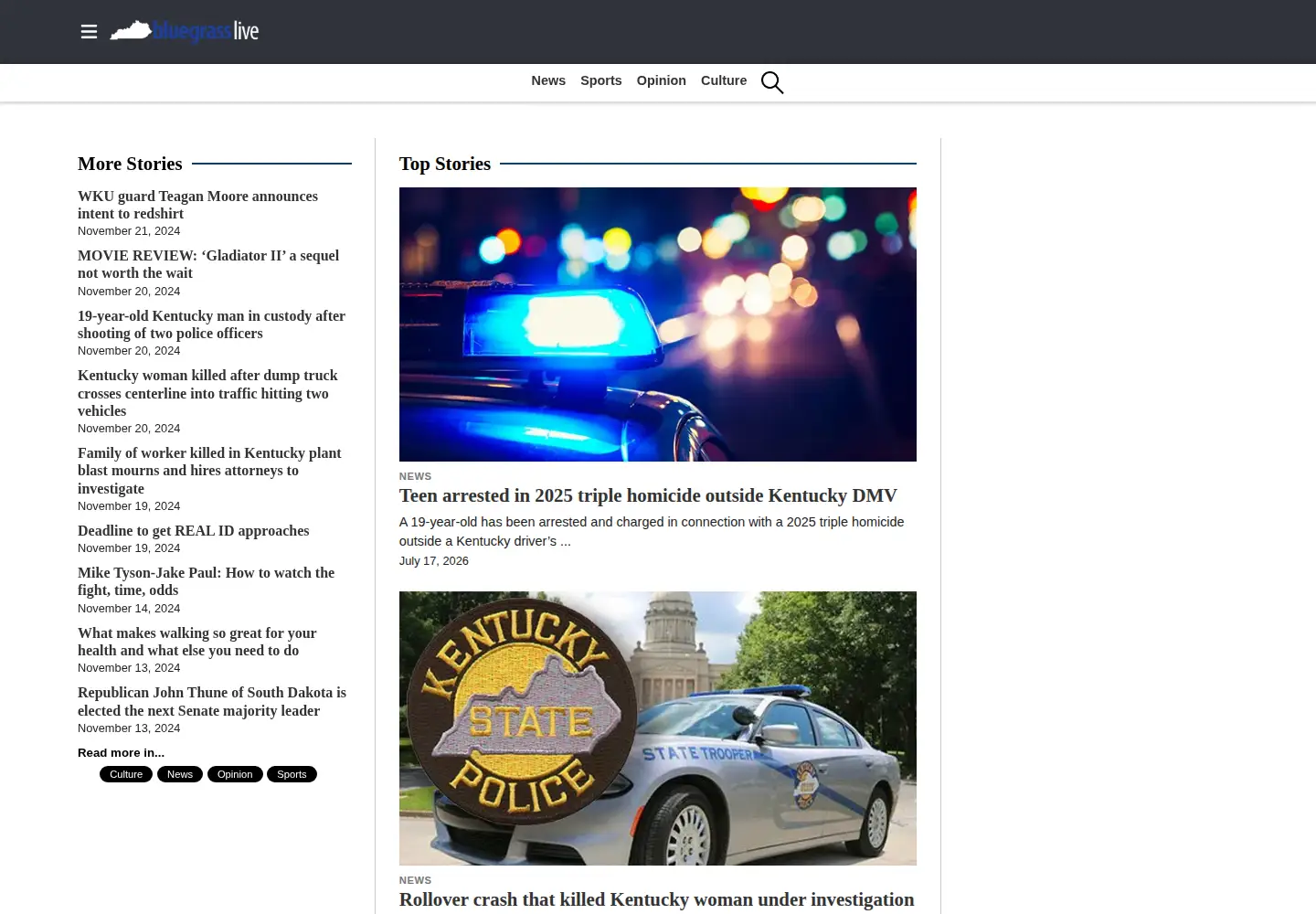This screenshot has height=914, width=1316.
Task: Open John Thune Senate majority leader story
Action: click(212, 702)
